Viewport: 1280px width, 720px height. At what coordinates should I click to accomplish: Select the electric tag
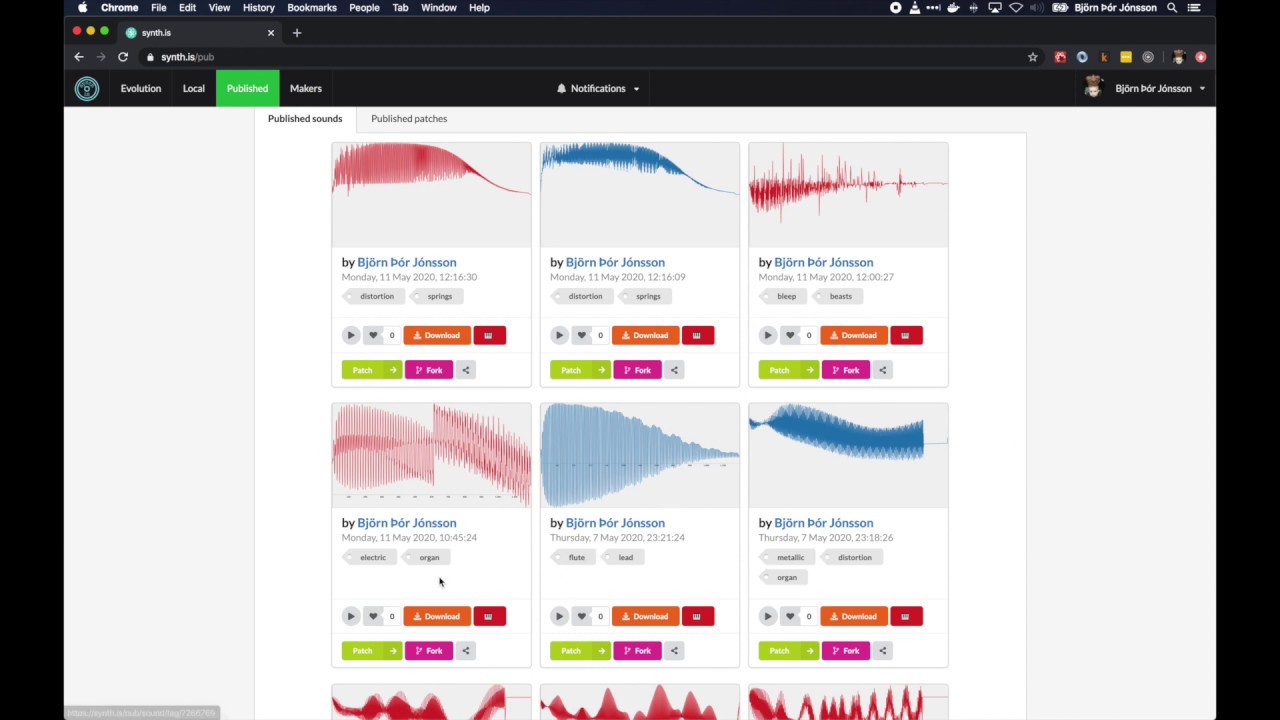[371, 557]
